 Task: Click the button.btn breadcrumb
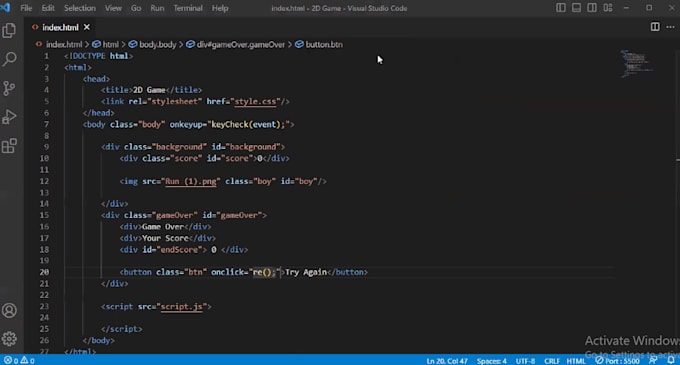324,45
